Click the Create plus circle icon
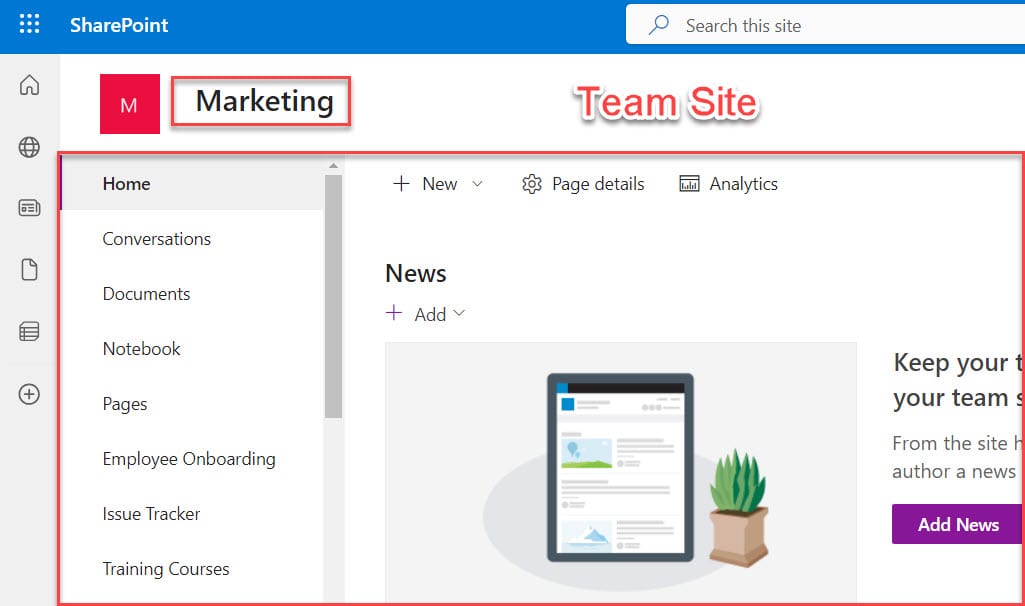 click(29, 394)
